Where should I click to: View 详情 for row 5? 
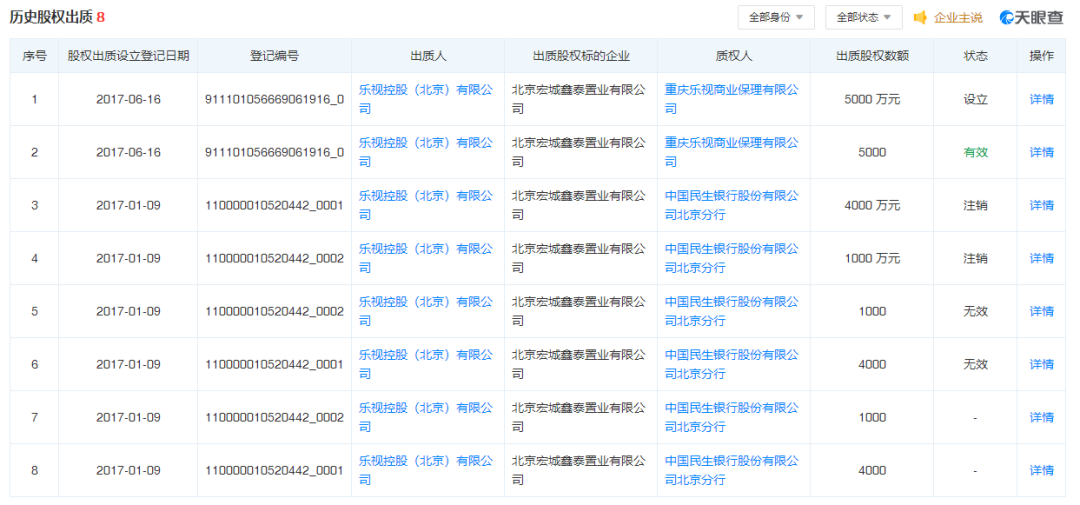coord(1041,311)
